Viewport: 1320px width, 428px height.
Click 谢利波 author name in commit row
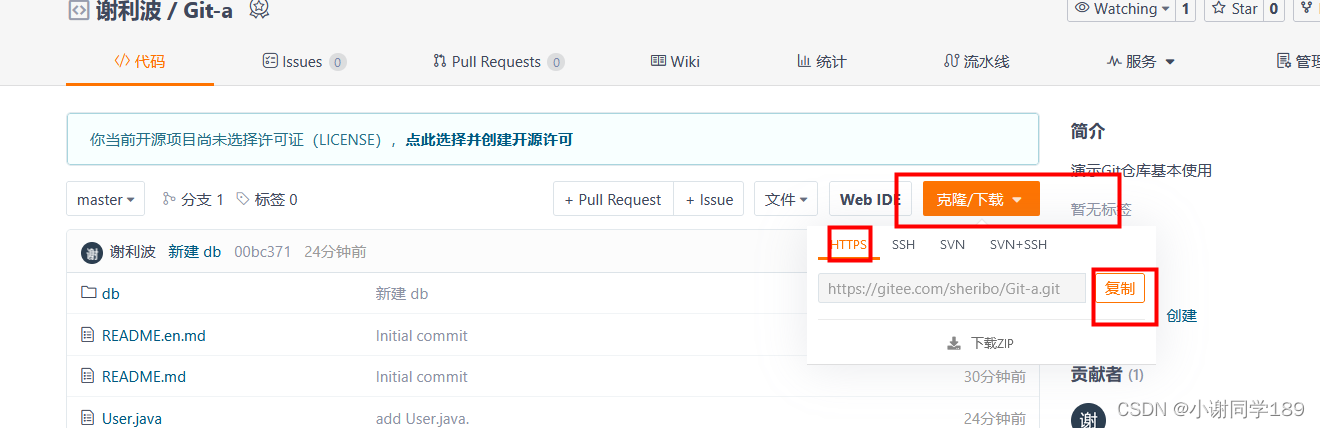(132, 252)
